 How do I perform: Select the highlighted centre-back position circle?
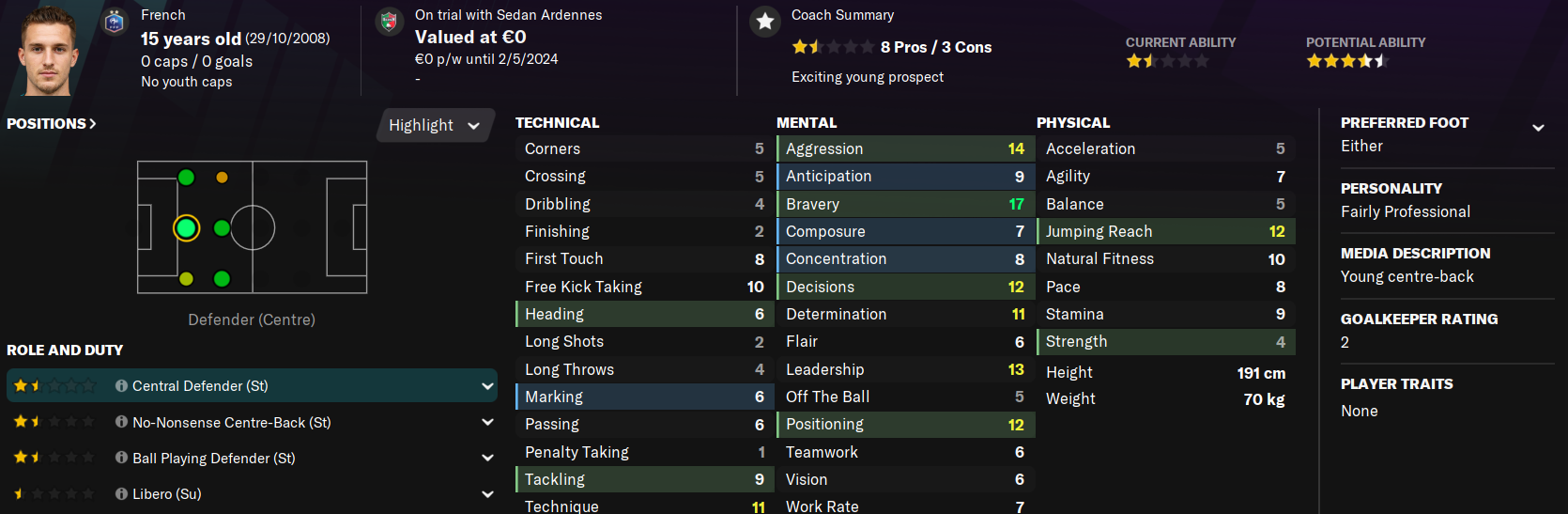(186, 227)
